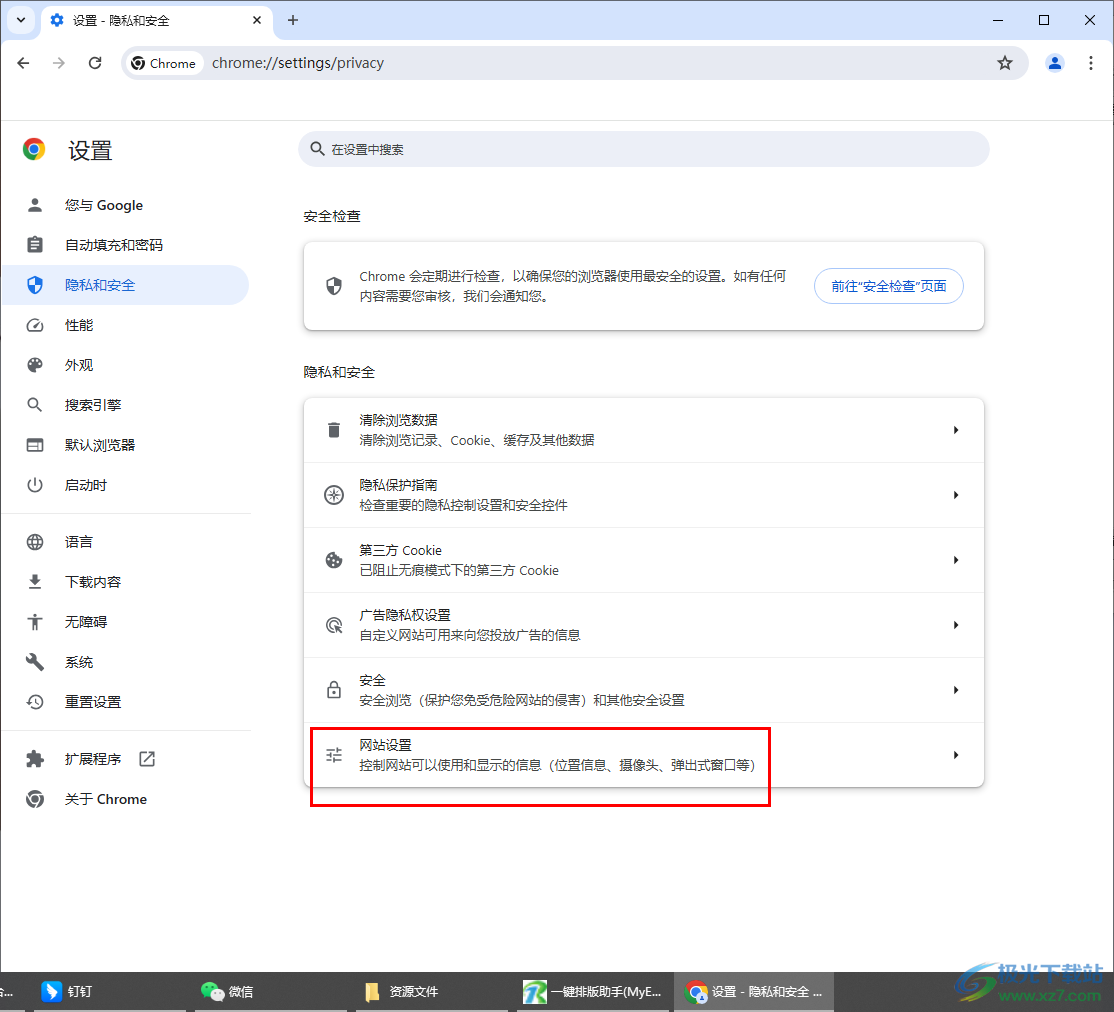Click the restore clock icon for 重置设置

coord(35,702)
